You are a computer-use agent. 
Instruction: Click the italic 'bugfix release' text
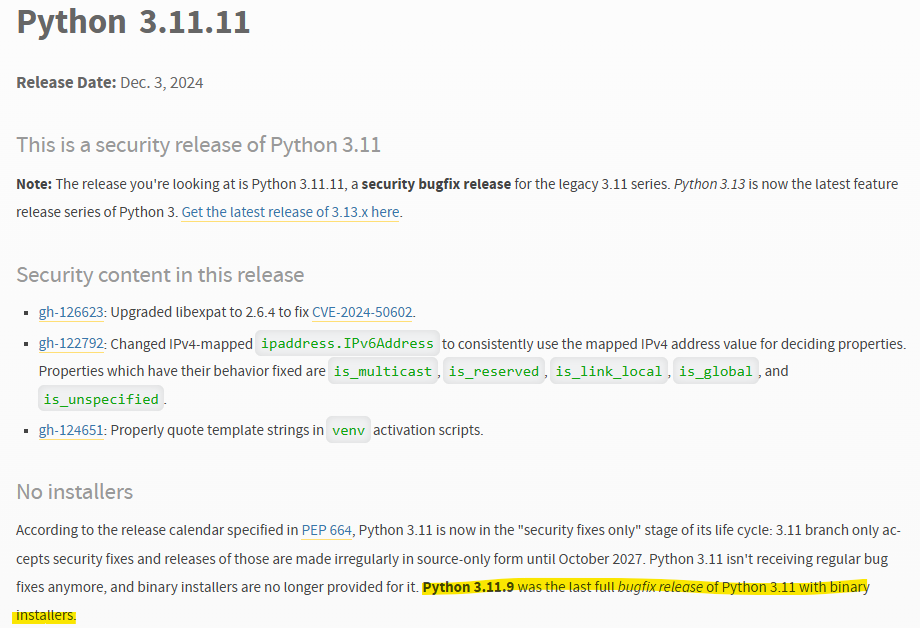click(660, 588)
